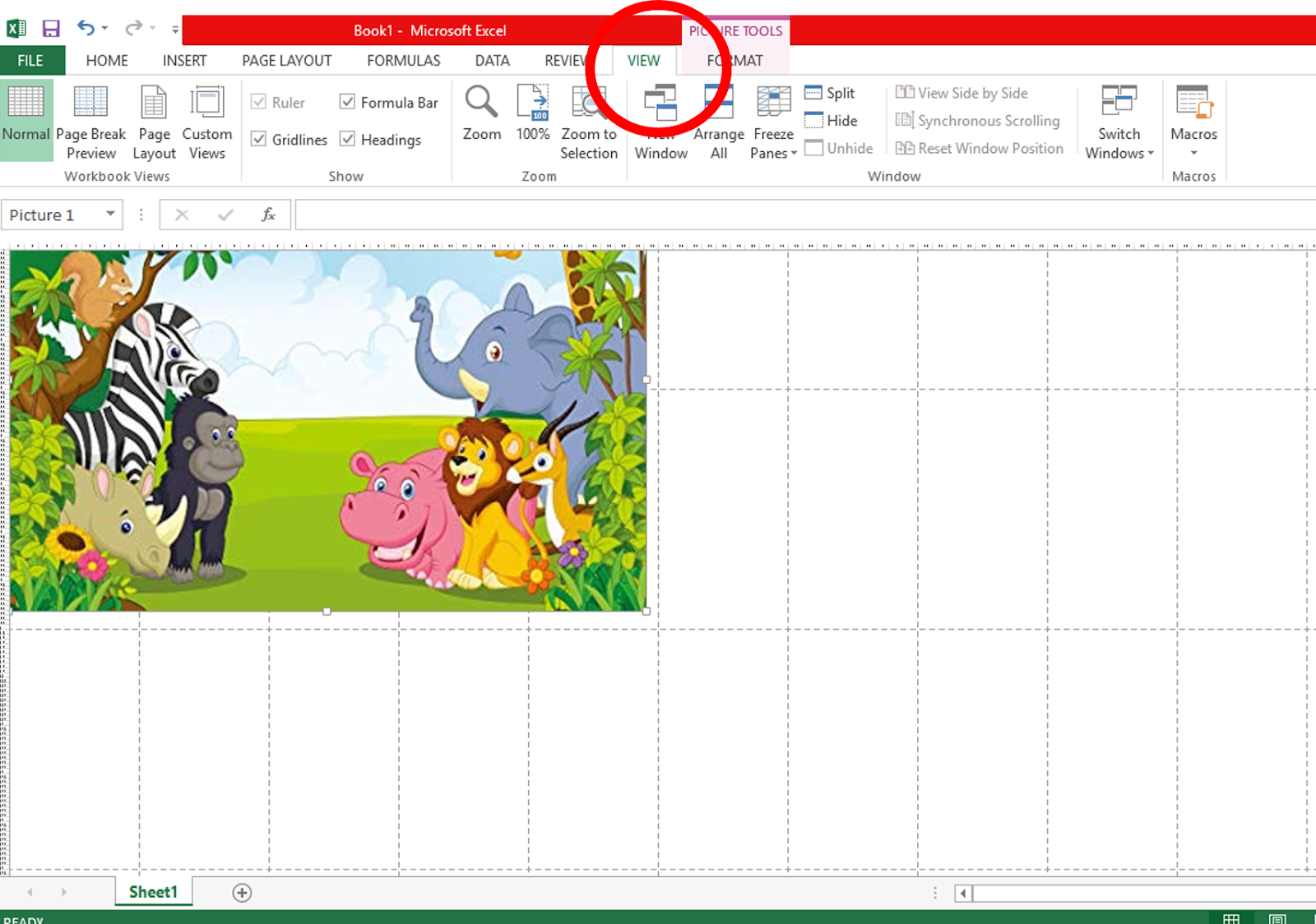1316x924 pixels.
Task: Switch to Normal workbook view
Action: point(25,115)
